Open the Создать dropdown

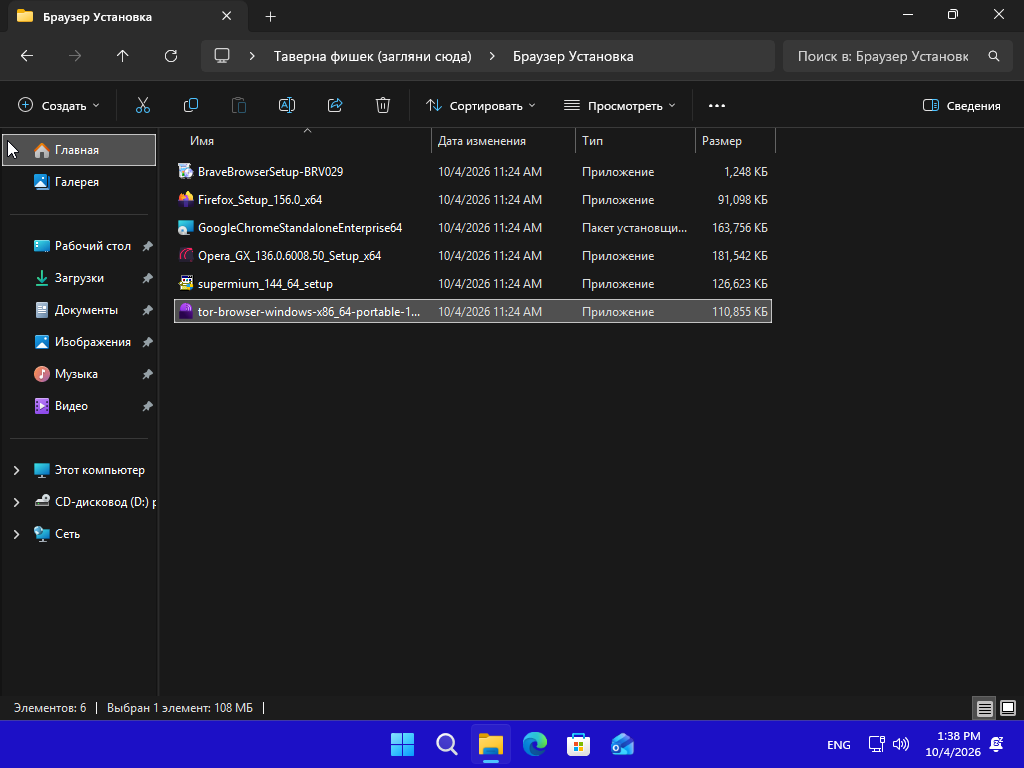point(59,105)
